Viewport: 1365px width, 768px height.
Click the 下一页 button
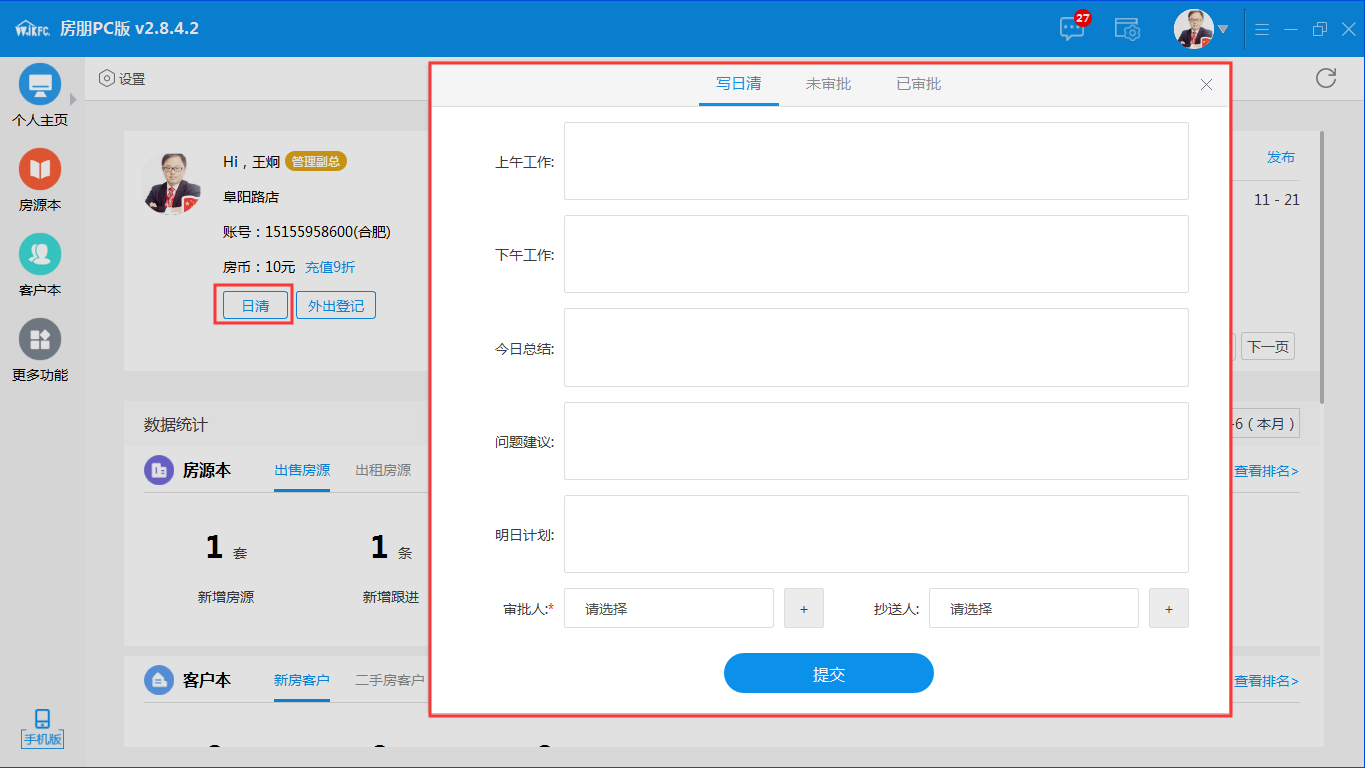1268,347
